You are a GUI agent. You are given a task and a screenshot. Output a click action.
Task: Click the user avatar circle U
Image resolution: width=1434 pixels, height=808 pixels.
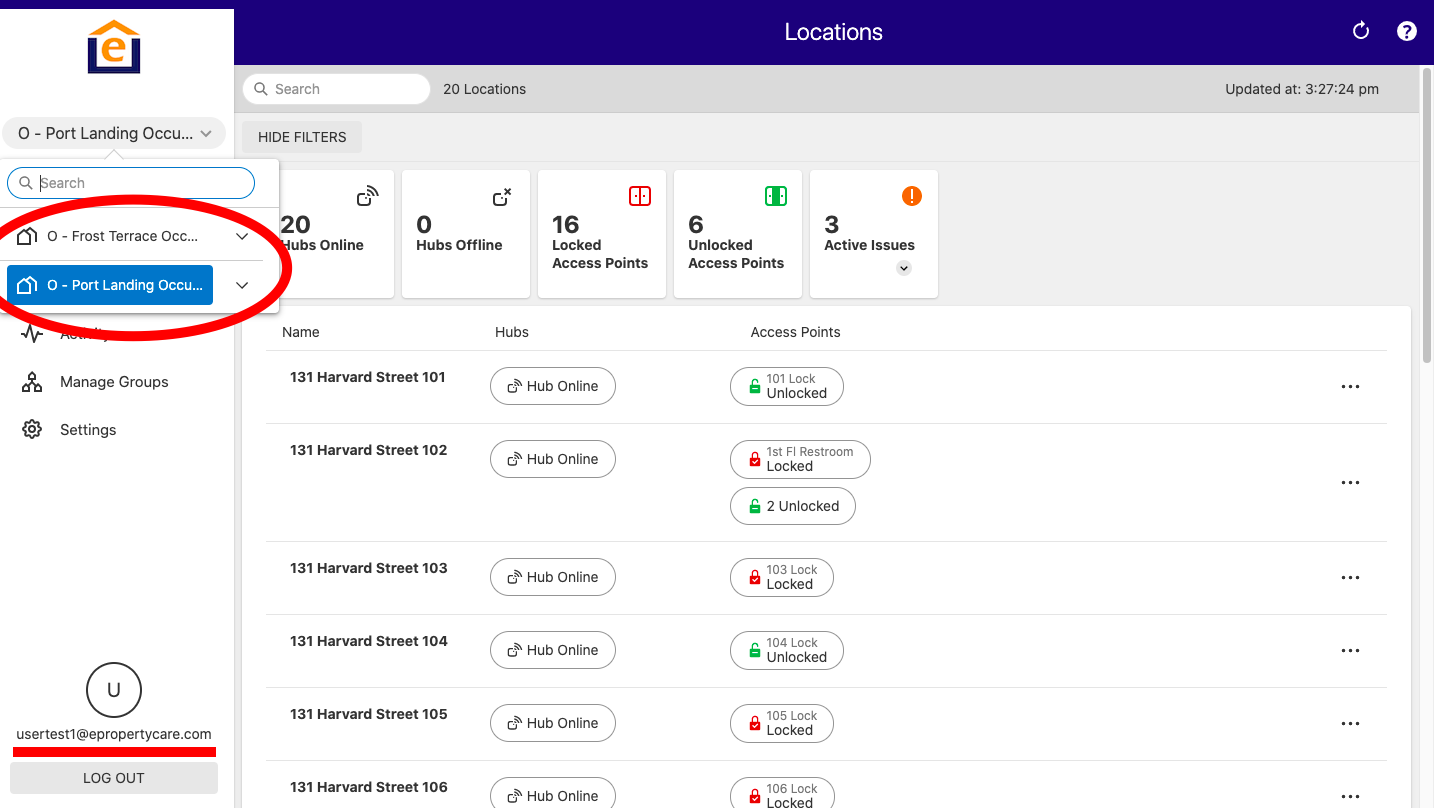(x=114, y=690)
